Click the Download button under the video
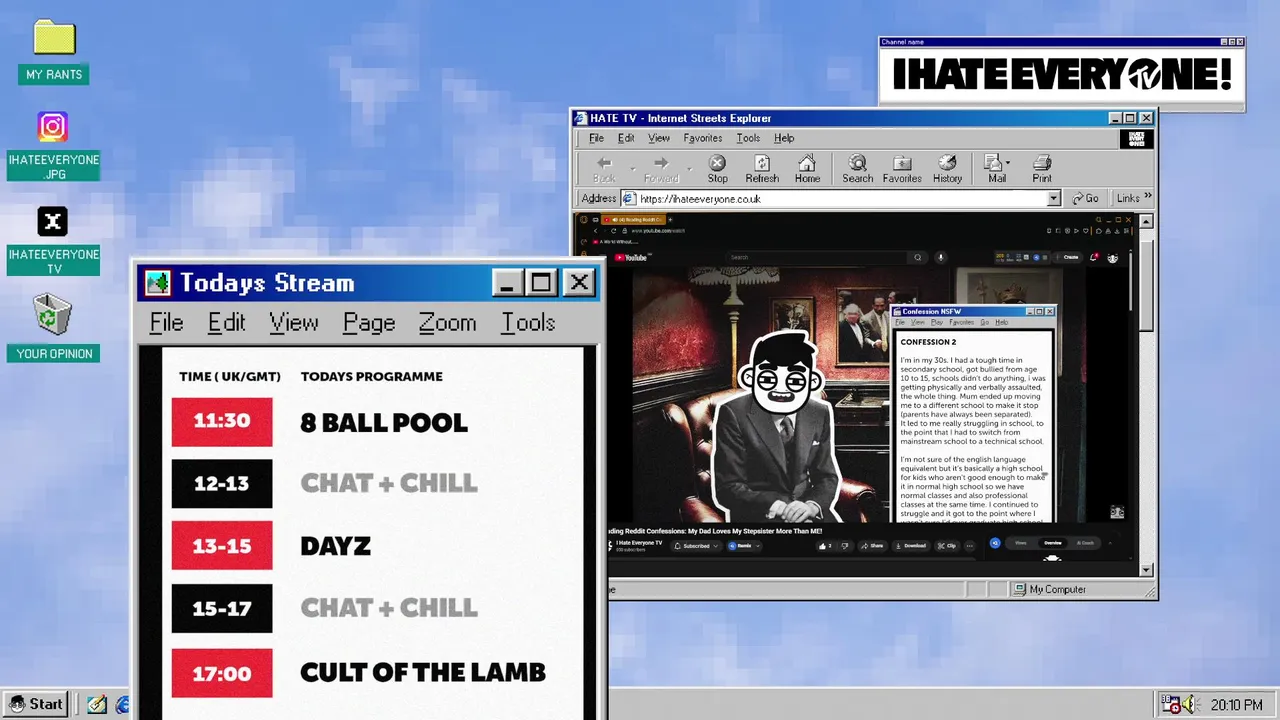The height and width of the screenshot is (720, 1280). pyautogui.click(x=910, y=546)
